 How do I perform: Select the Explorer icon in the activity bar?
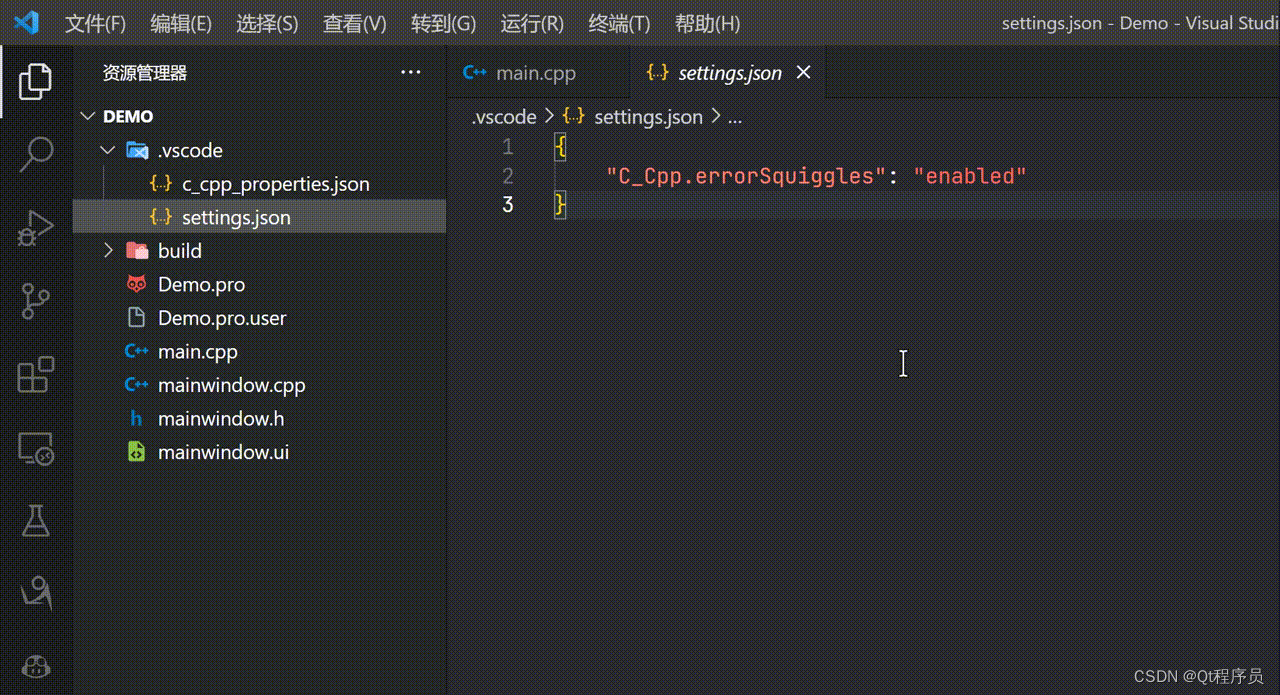click(x=36, y=81)
